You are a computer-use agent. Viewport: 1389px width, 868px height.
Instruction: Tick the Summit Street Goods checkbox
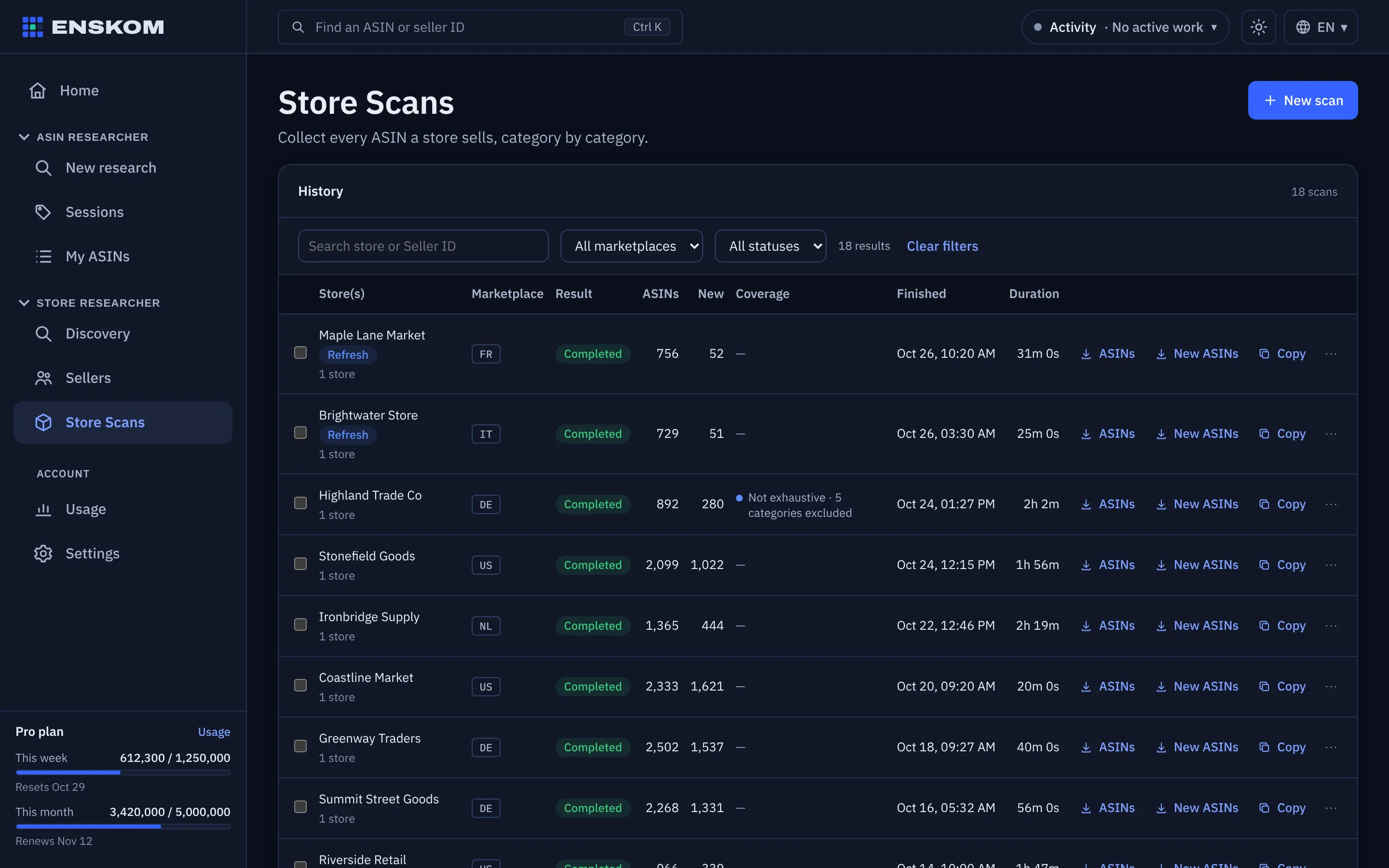tap(300, 807)
